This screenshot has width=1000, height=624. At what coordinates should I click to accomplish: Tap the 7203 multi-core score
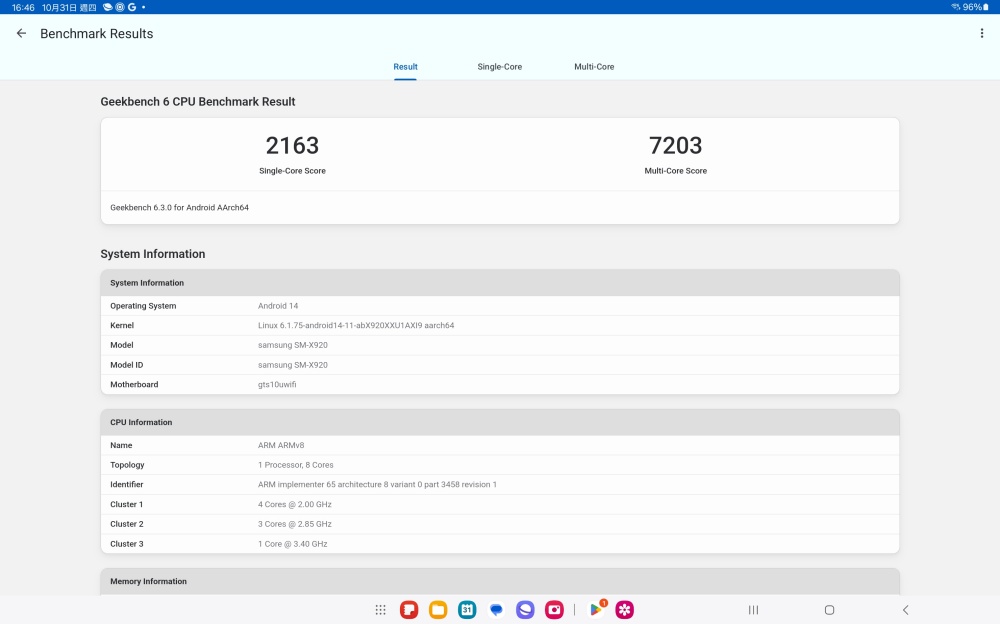pos(675,145)
